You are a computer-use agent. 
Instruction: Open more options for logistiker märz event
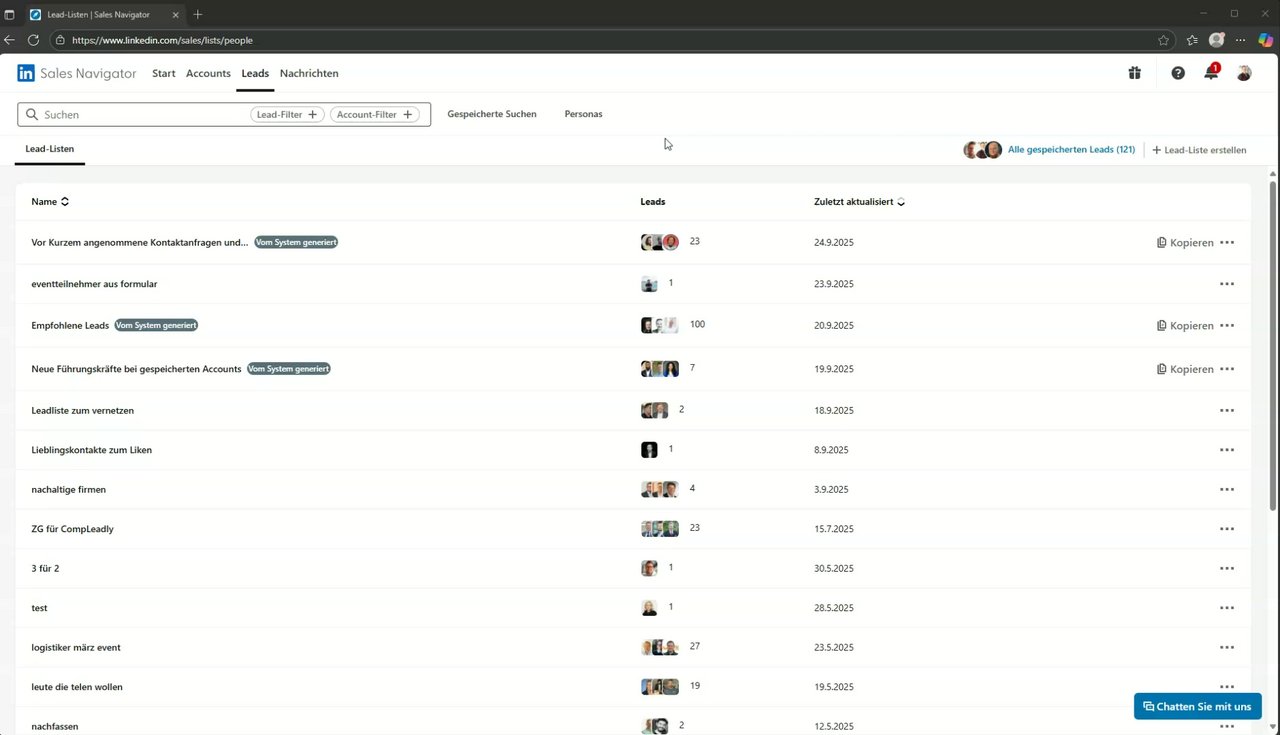pos(1227,647)
